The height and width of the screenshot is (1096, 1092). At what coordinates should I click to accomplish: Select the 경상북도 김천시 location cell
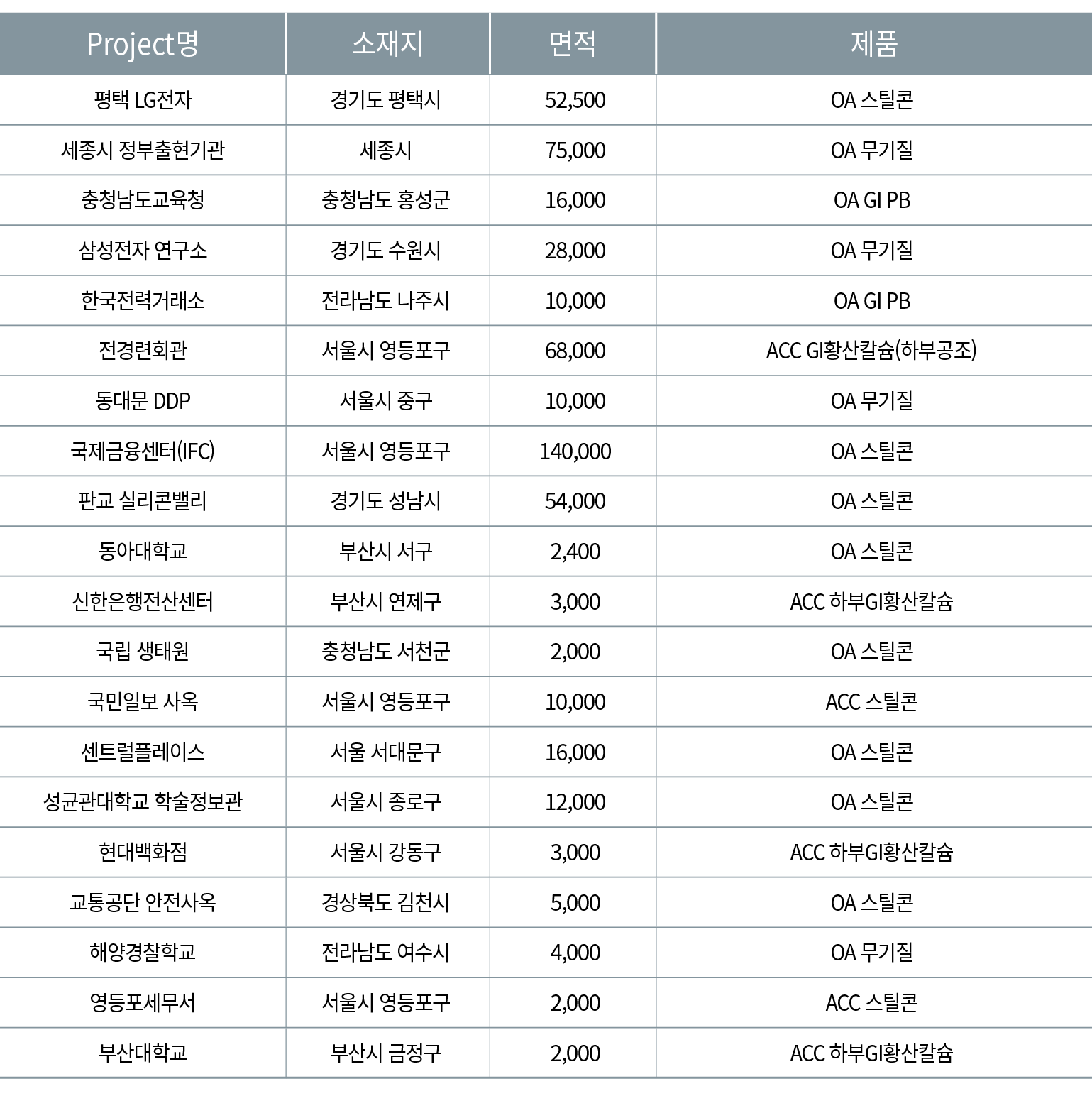[x=386, y=903]
